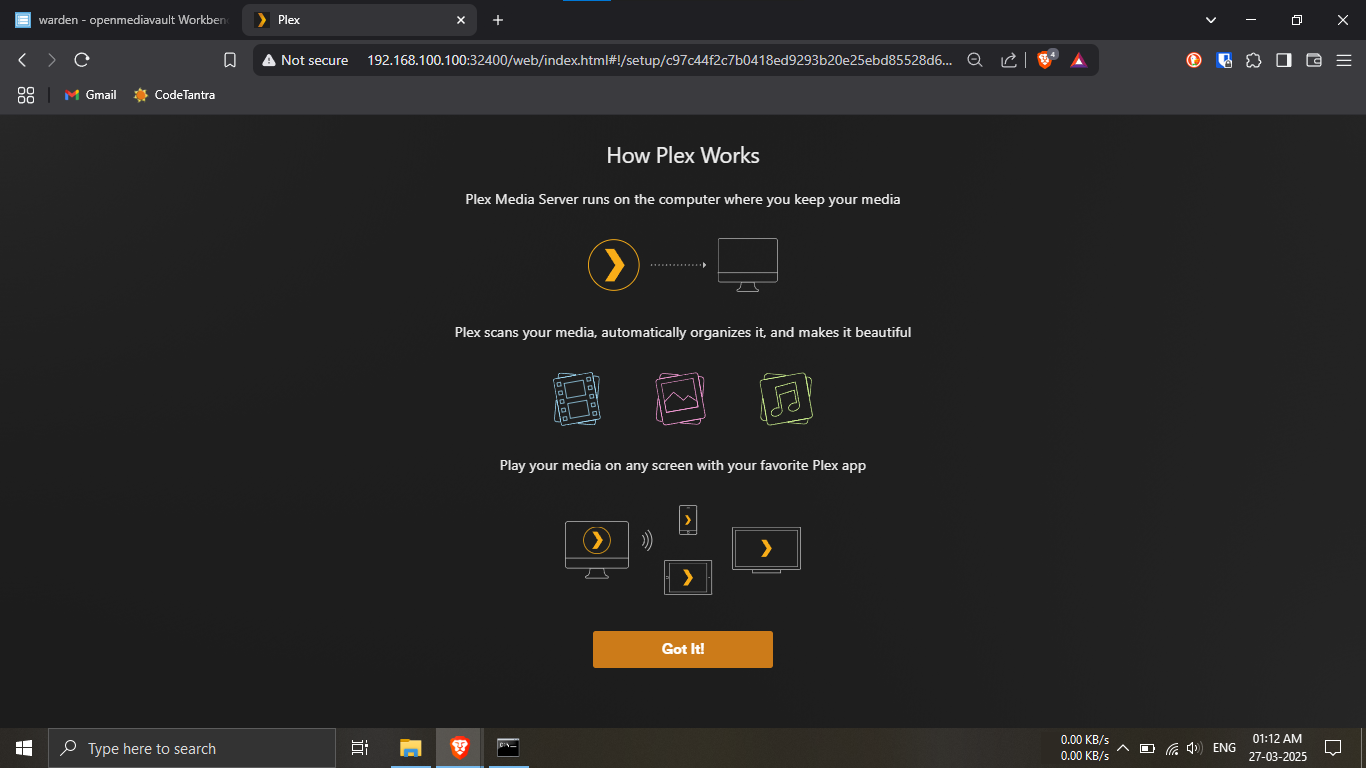This screenshot has height=768, width=1366.
Task: Click the address bar URL field
Action: pyautogui.click(x=660, y=60)
